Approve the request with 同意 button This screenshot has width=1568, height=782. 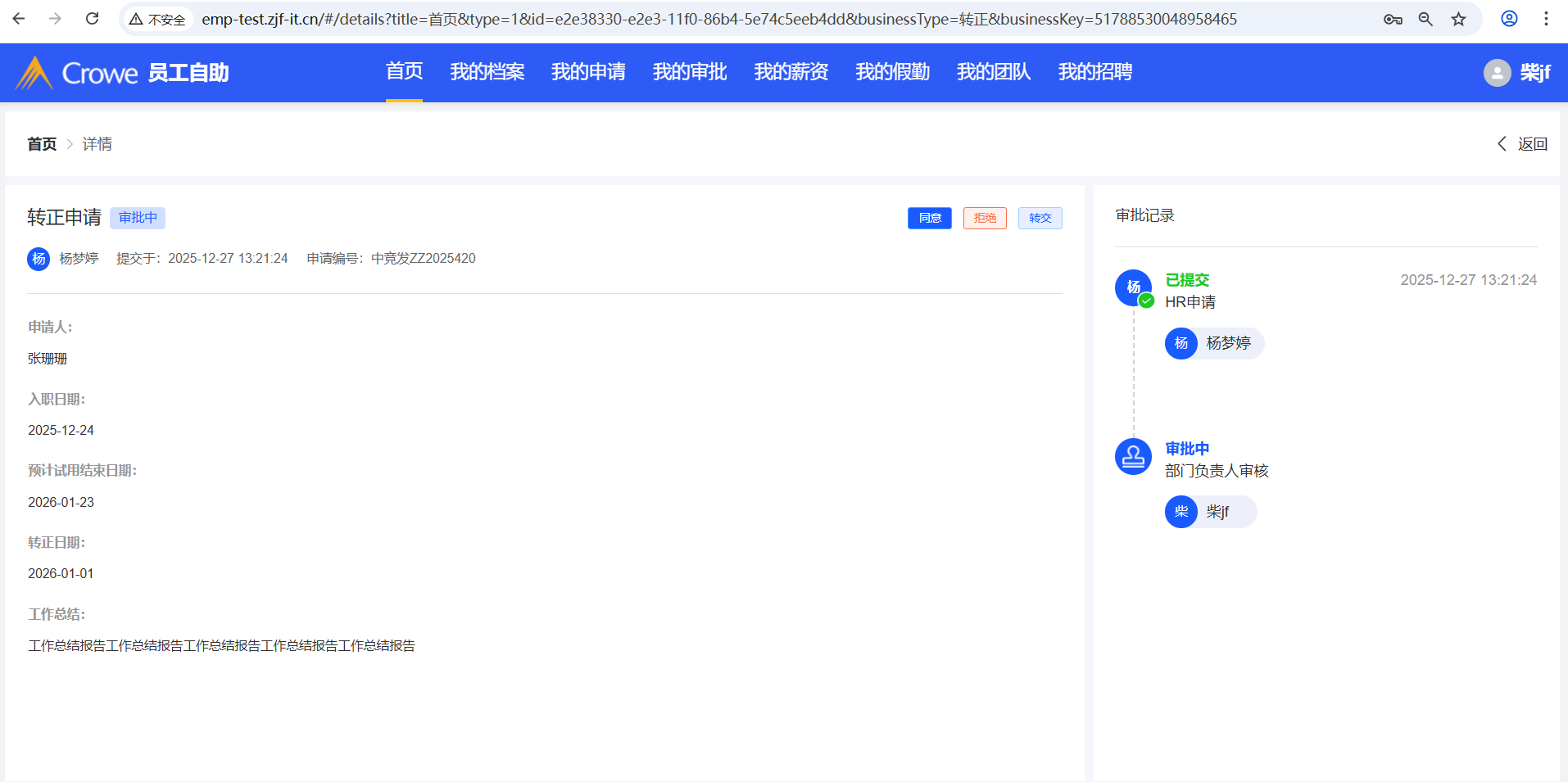point(929,218)
